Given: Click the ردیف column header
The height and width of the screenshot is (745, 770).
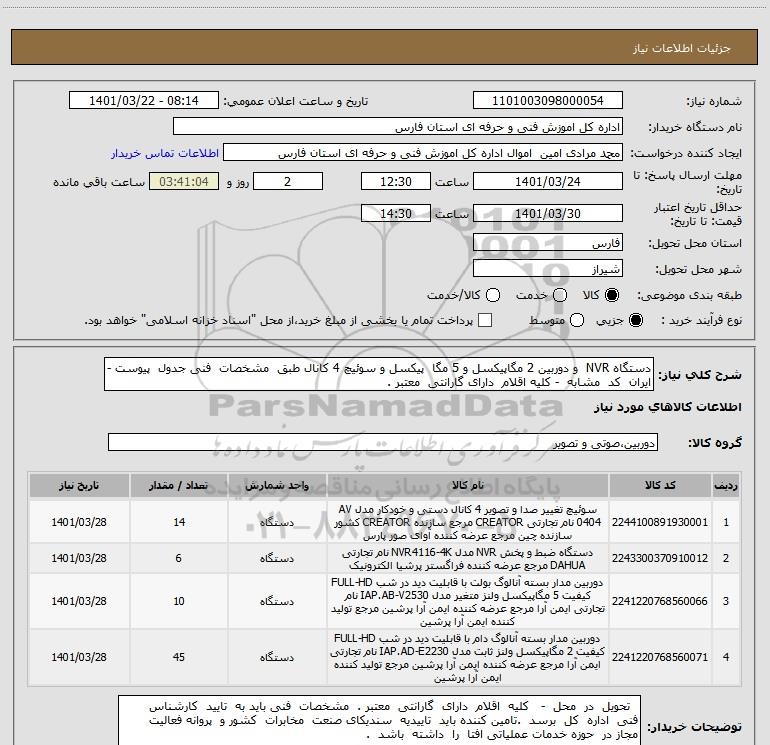Looking at the screenshot, I should (726, 486).
